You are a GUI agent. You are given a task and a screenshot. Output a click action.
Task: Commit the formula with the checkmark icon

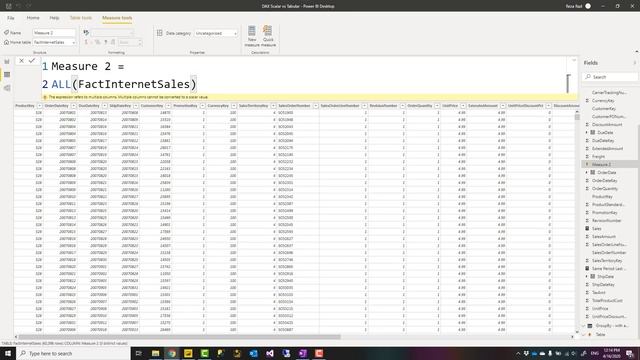[x=32, y=61]
